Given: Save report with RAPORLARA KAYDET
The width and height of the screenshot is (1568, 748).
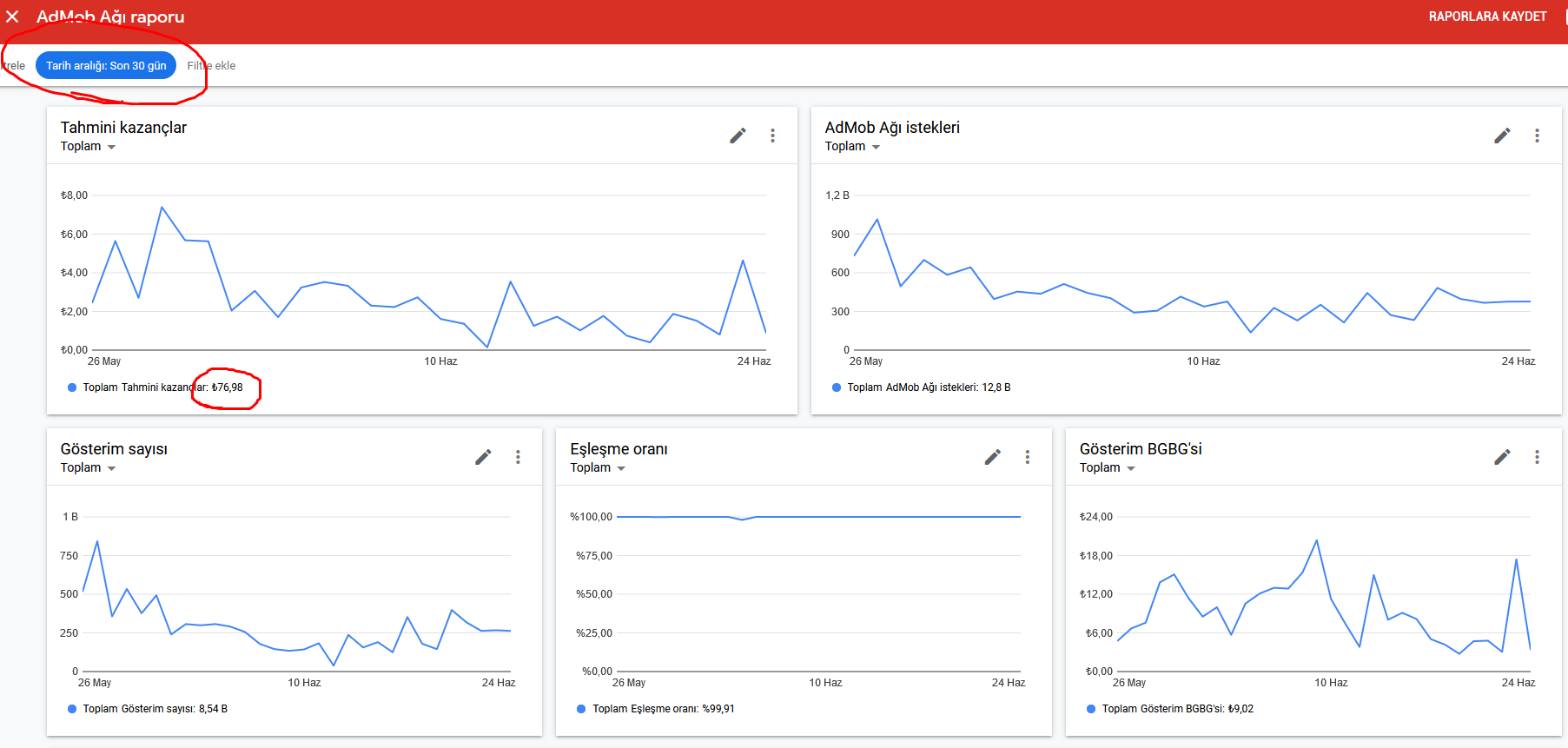Looking at the screenshot, I should pos(1487,17).
